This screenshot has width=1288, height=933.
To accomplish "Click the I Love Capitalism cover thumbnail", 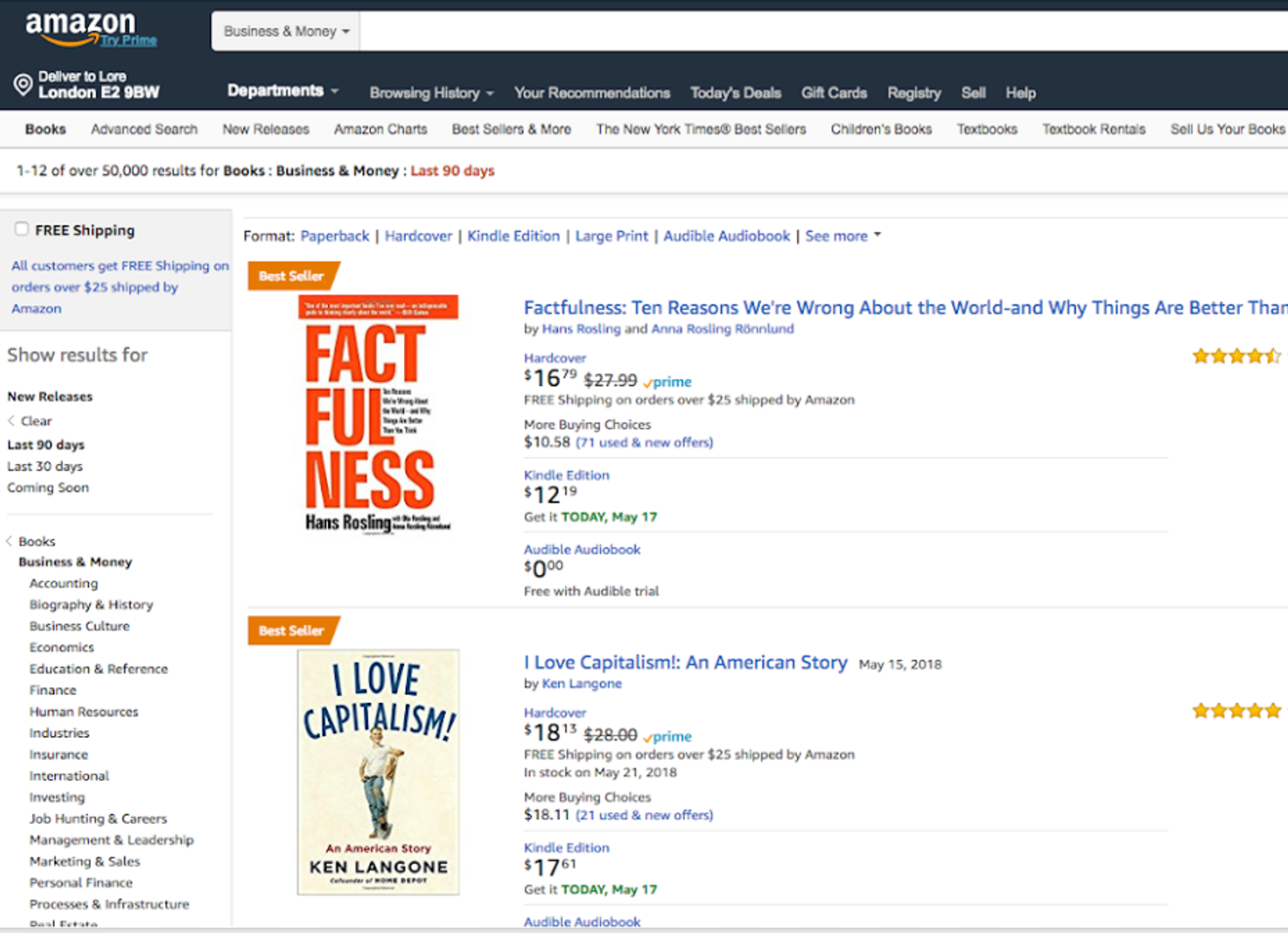I will tap(378, 772).
